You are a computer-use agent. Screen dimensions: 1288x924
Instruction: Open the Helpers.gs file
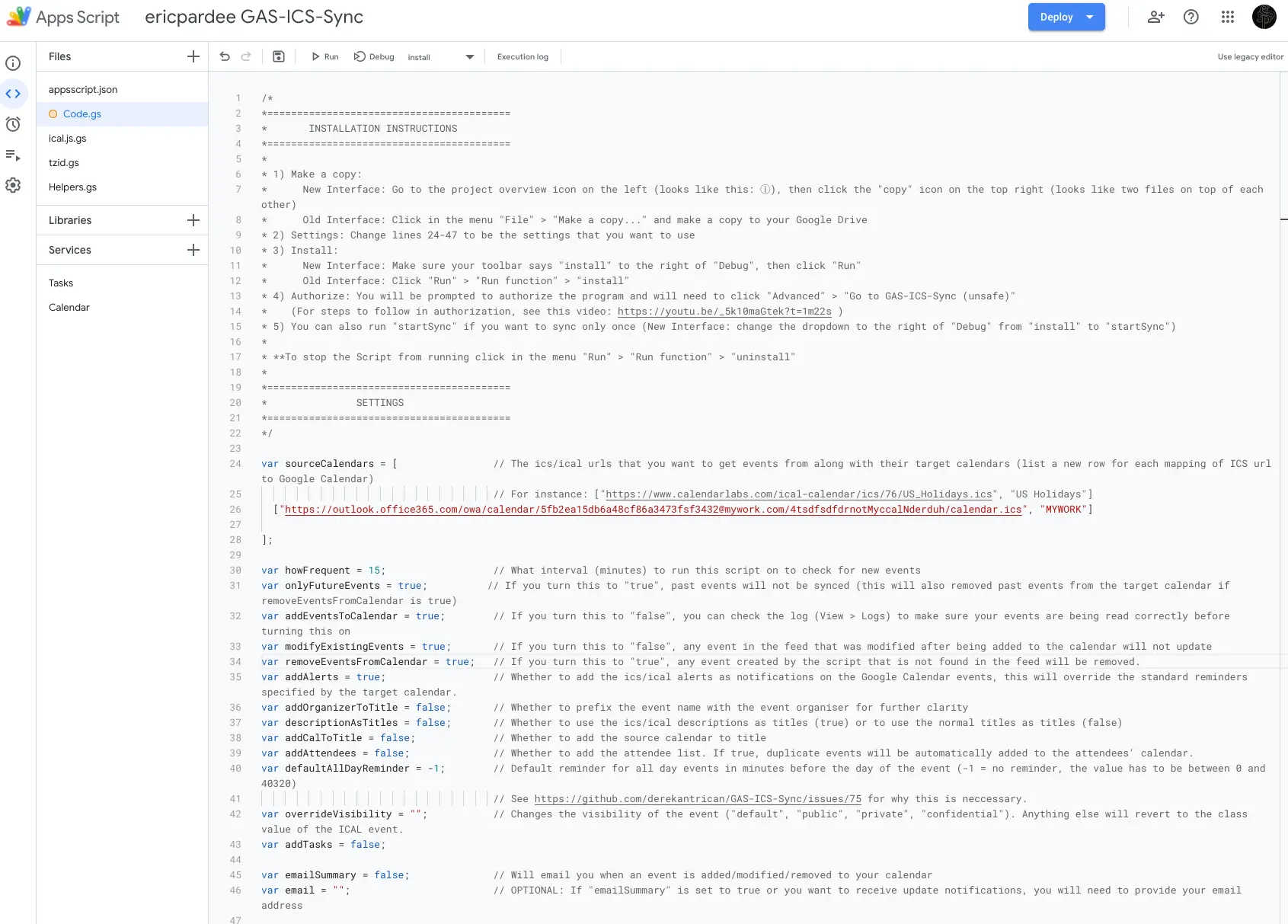coord(72,187)
